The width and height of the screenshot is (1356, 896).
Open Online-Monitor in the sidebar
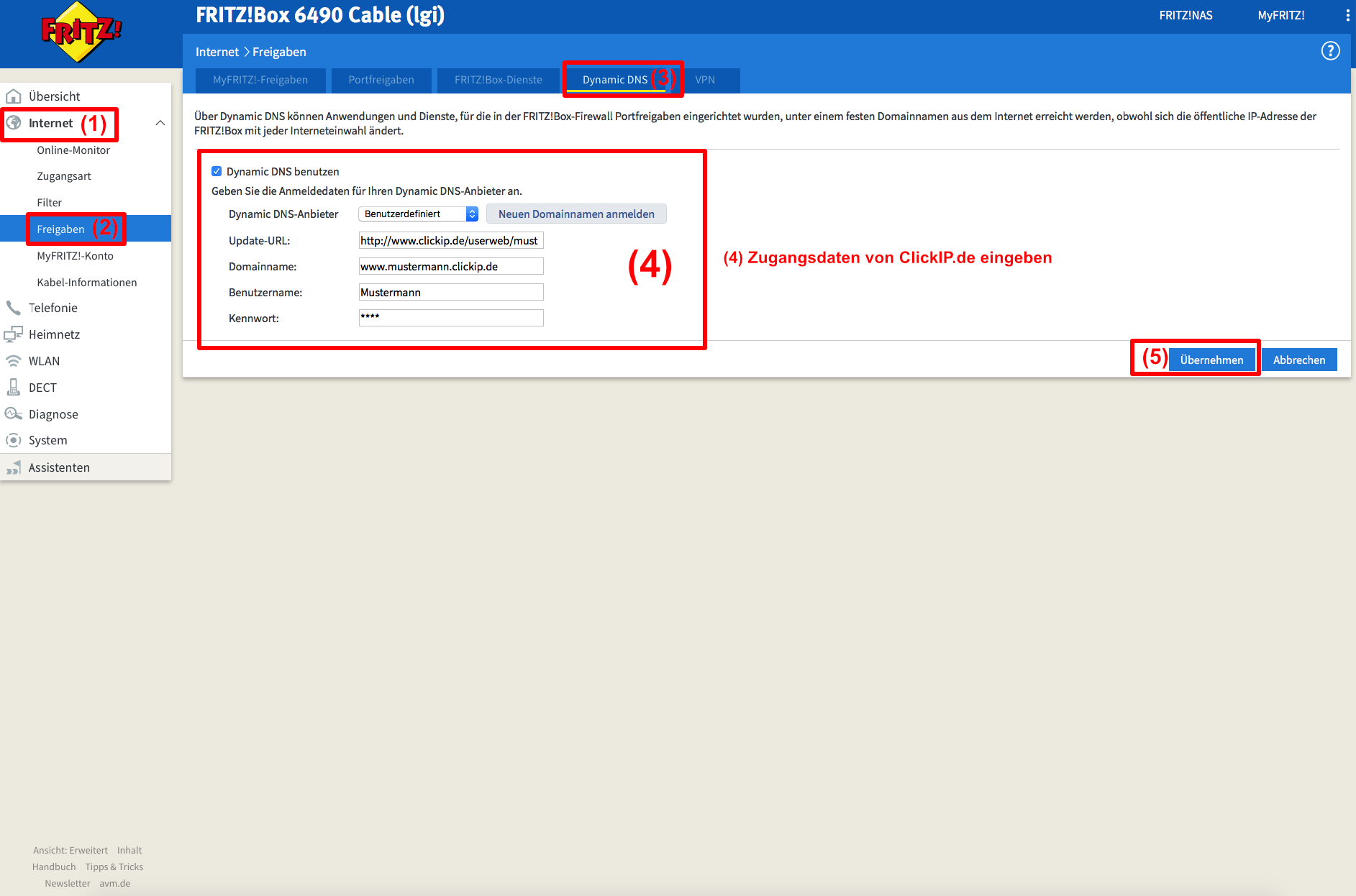73,150
